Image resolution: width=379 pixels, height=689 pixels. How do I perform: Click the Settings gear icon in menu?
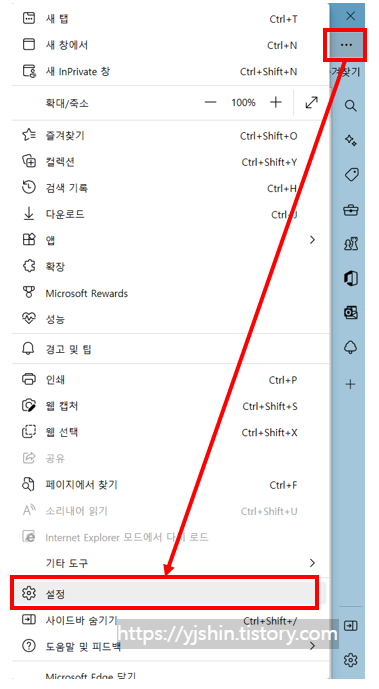[29, 593]
